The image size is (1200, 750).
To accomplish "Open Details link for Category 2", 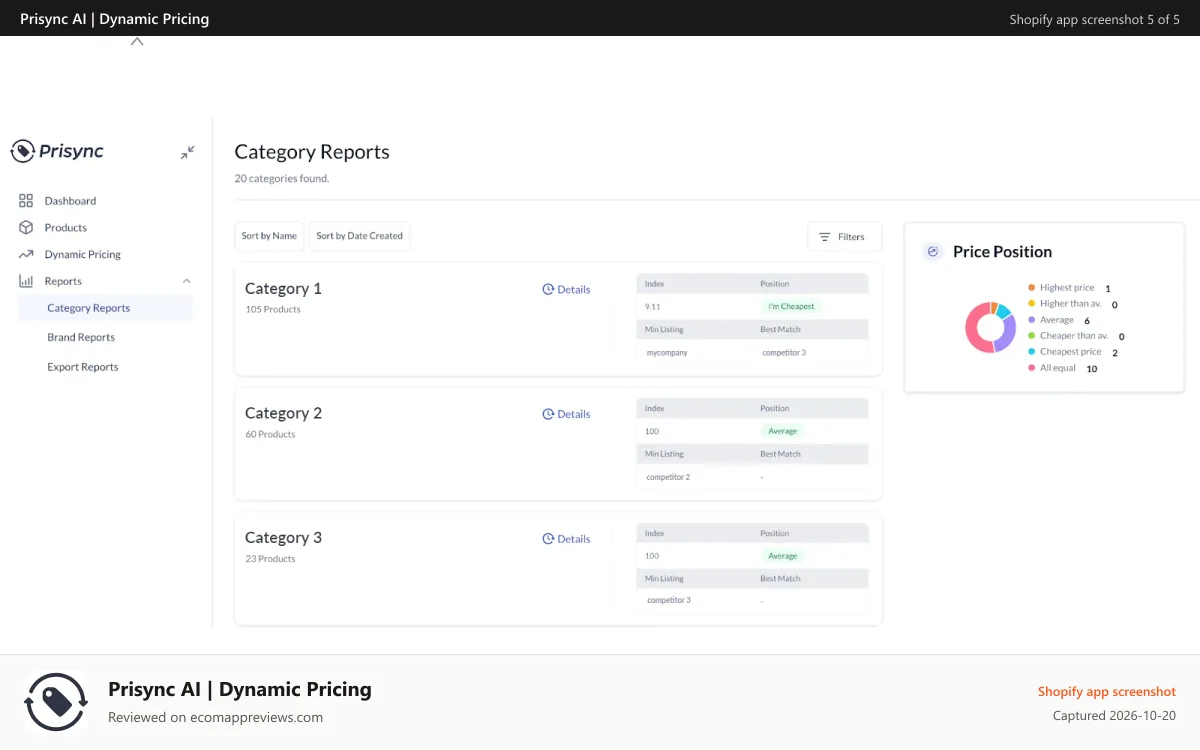I will 567,414.
